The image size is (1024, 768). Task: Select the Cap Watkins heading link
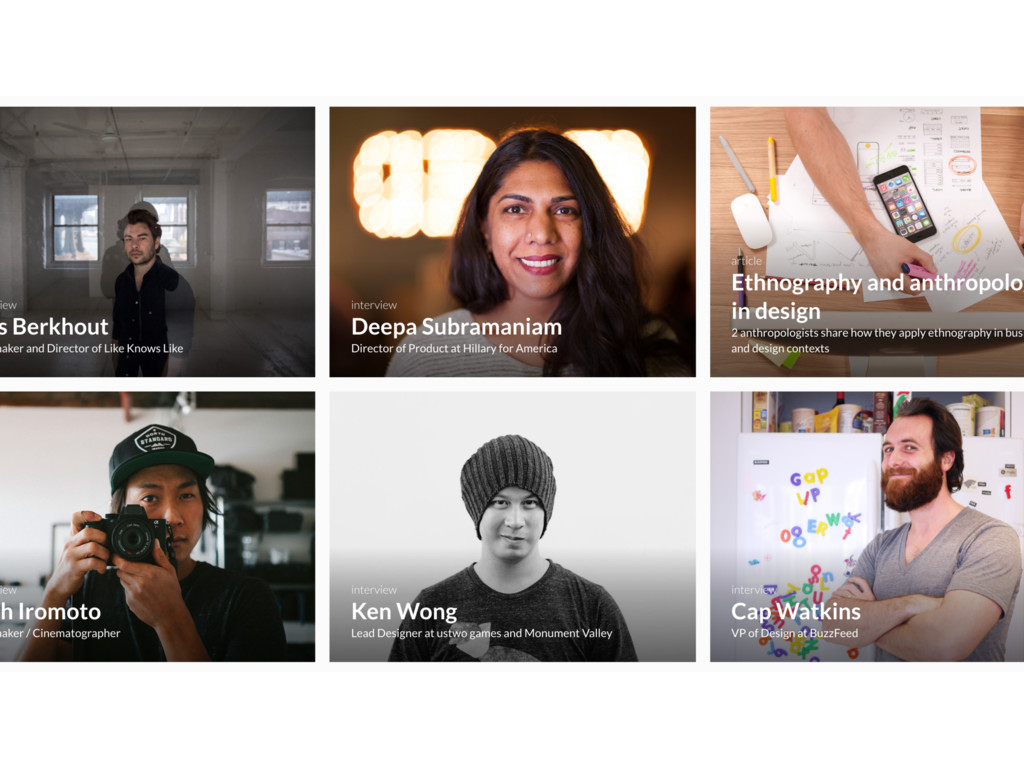tap(795, 611)
